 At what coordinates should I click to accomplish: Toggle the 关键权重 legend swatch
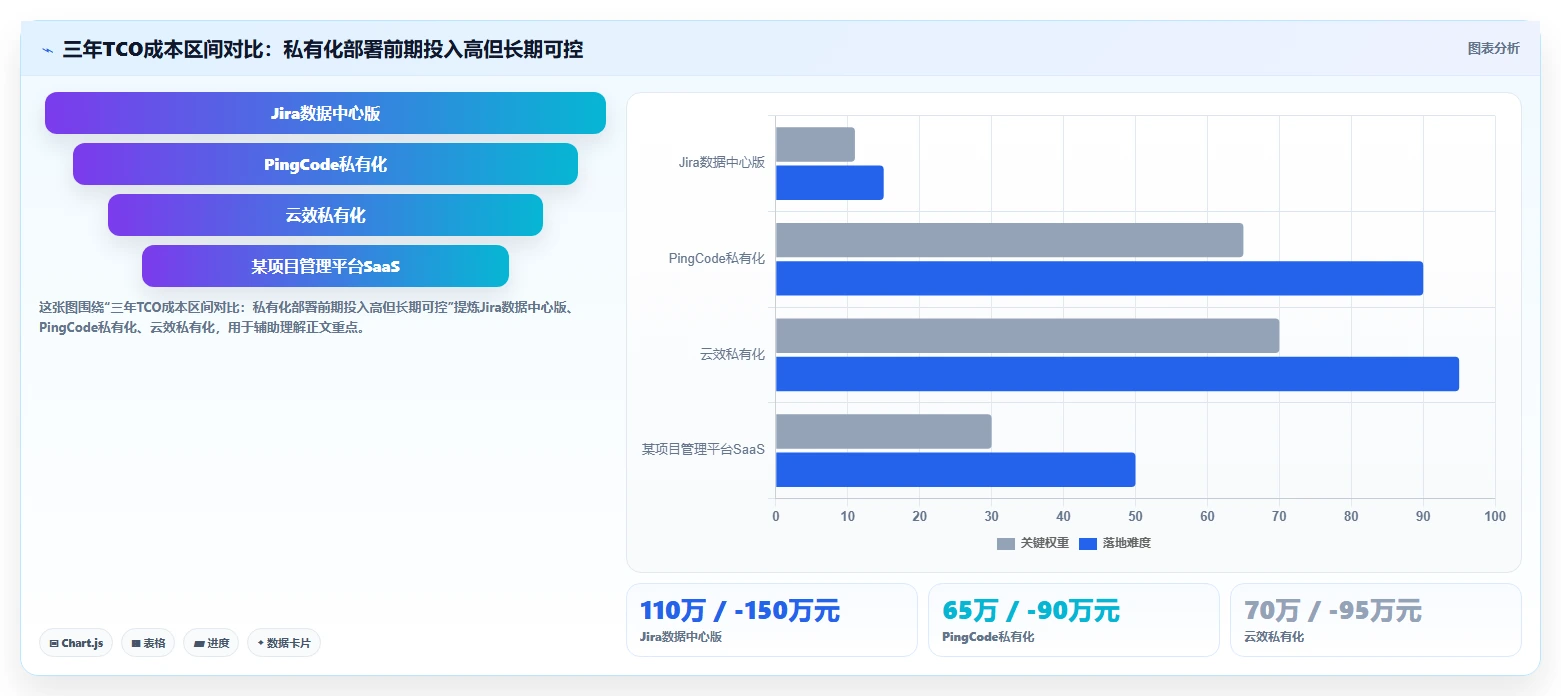(x=1005, y=544)
